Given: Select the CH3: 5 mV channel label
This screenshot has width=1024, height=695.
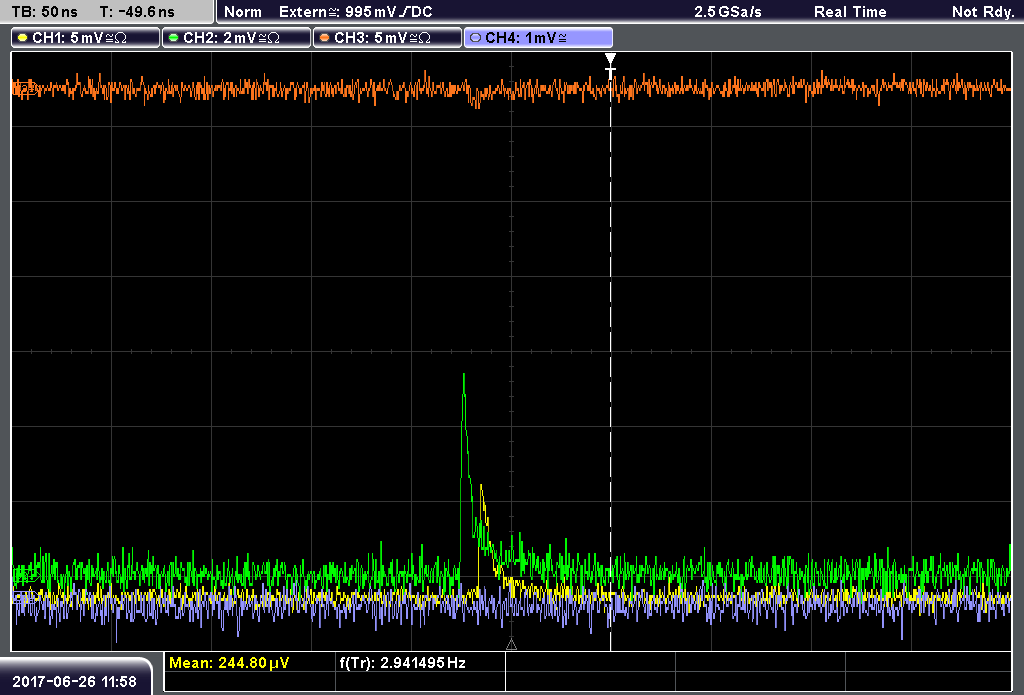Looking at the screenshot, I should click(x=387, y=38).
